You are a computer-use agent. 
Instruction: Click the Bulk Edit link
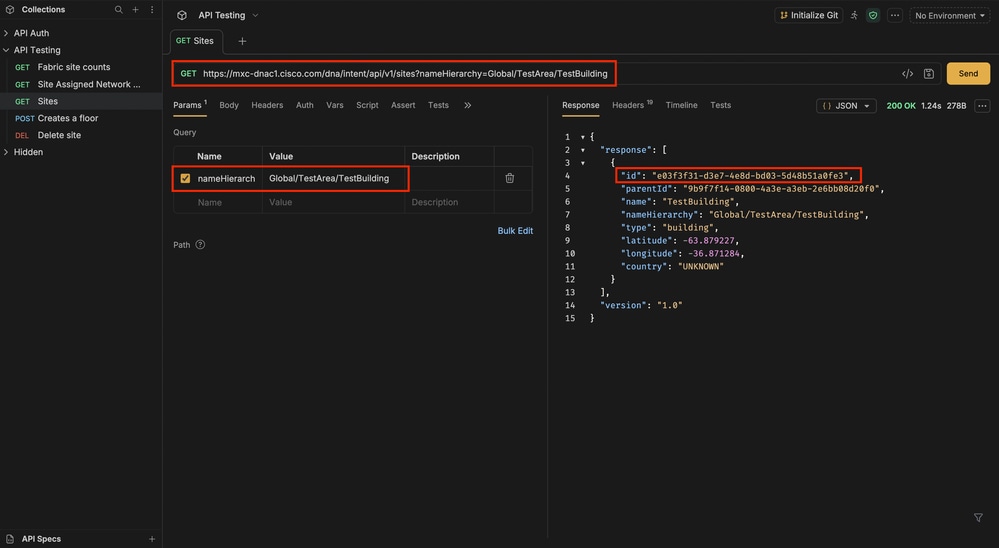point(515,231)
